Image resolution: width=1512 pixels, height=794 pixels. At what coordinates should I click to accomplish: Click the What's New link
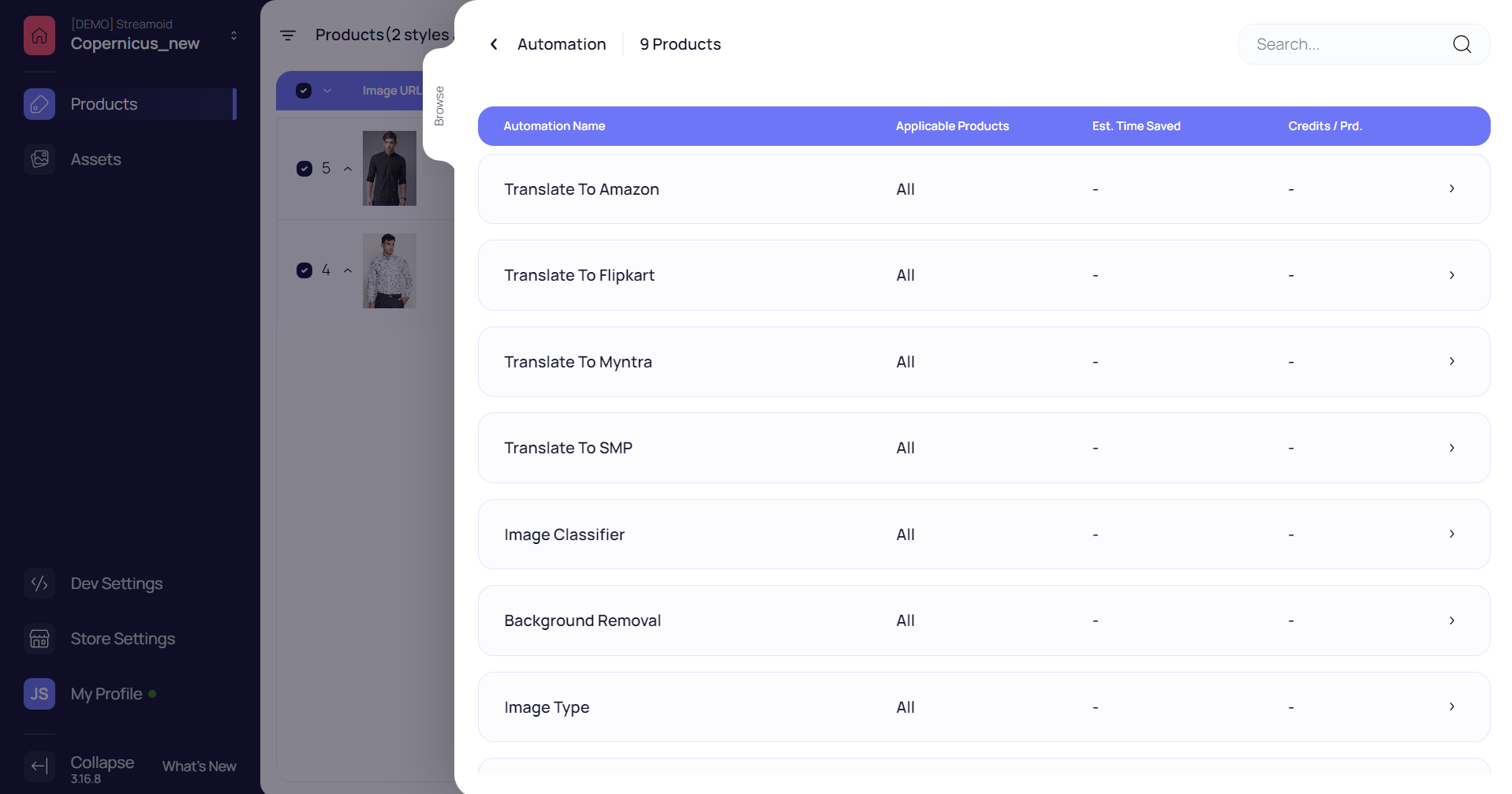point(199,766)
